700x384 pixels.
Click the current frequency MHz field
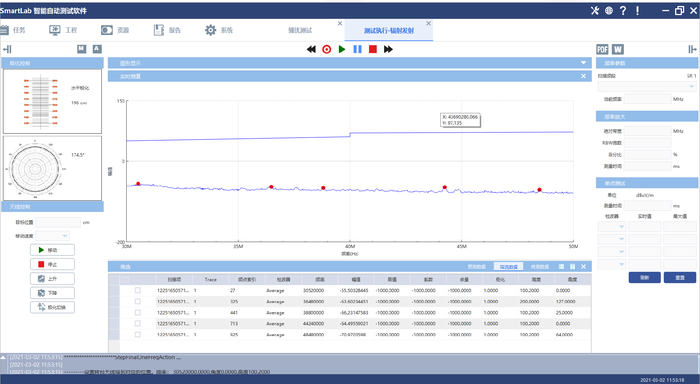click(x=648, y=99)
